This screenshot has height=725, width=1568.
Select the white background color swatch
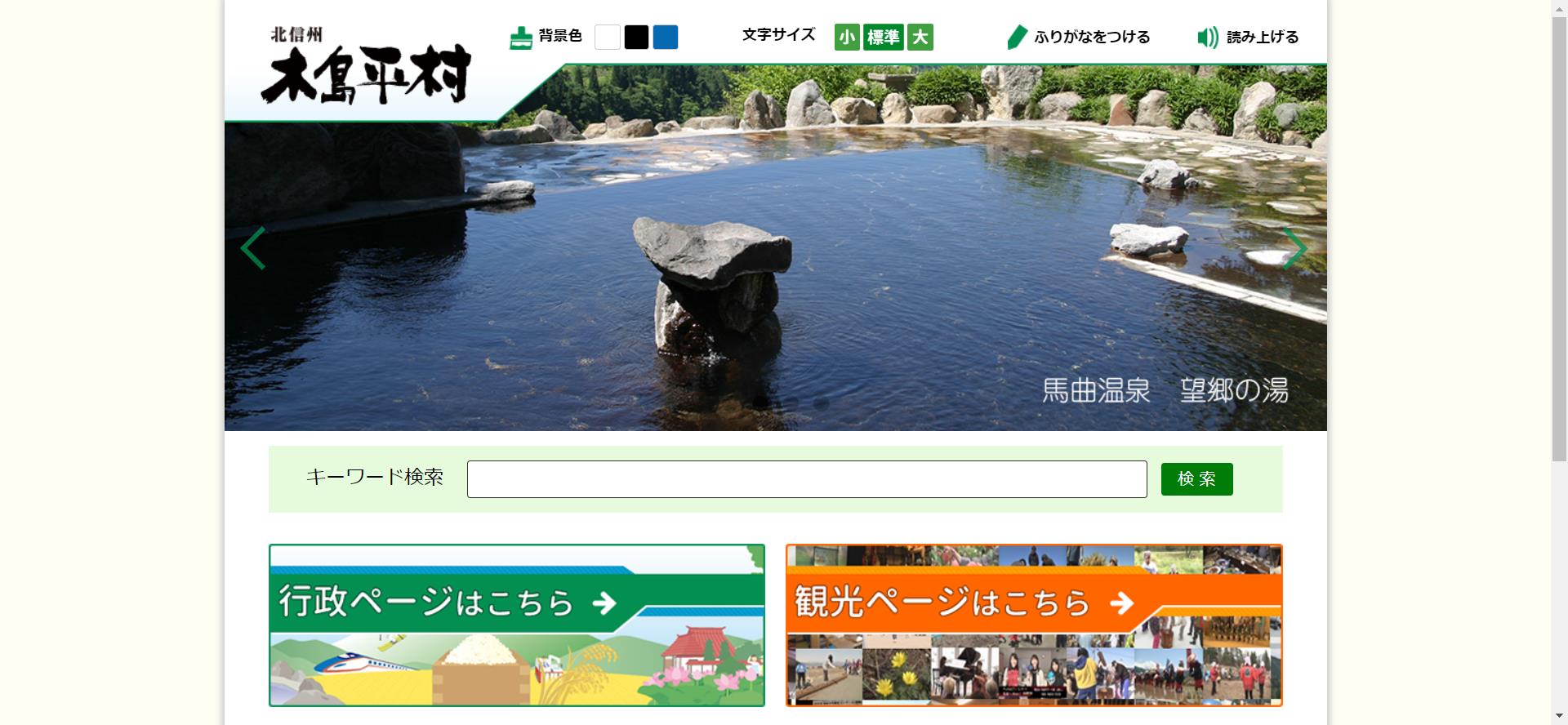point(608,38)
